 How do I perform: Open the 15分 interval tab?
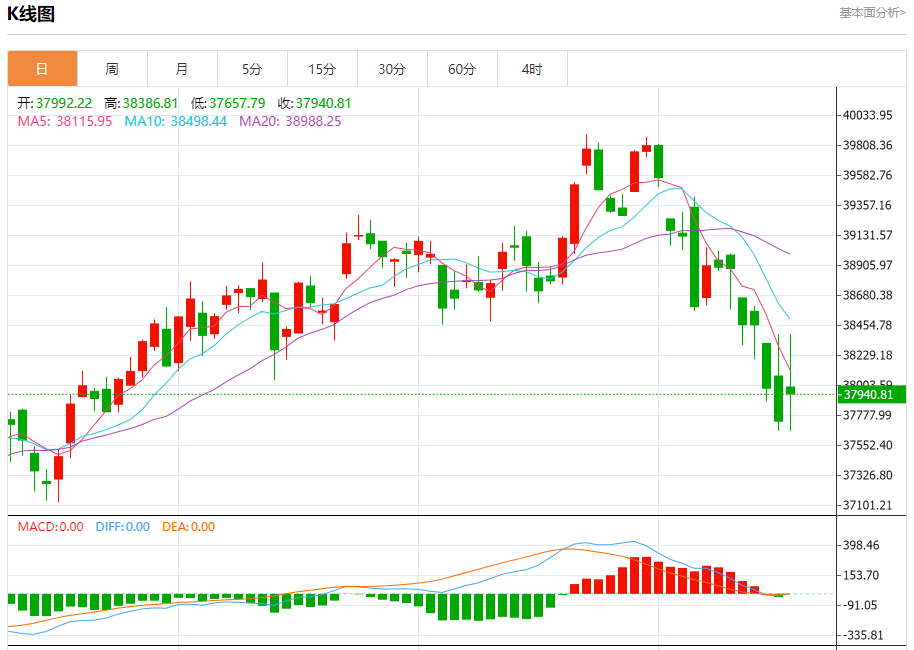[322, 69]
